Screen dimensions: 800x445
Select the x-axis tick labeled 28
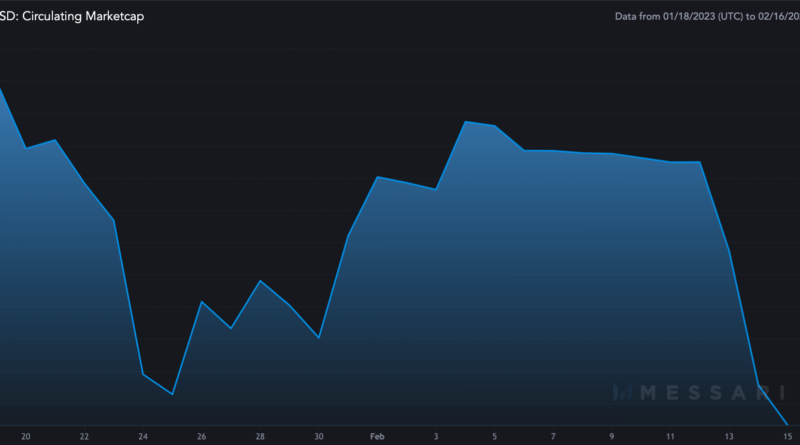pos(260,436)
